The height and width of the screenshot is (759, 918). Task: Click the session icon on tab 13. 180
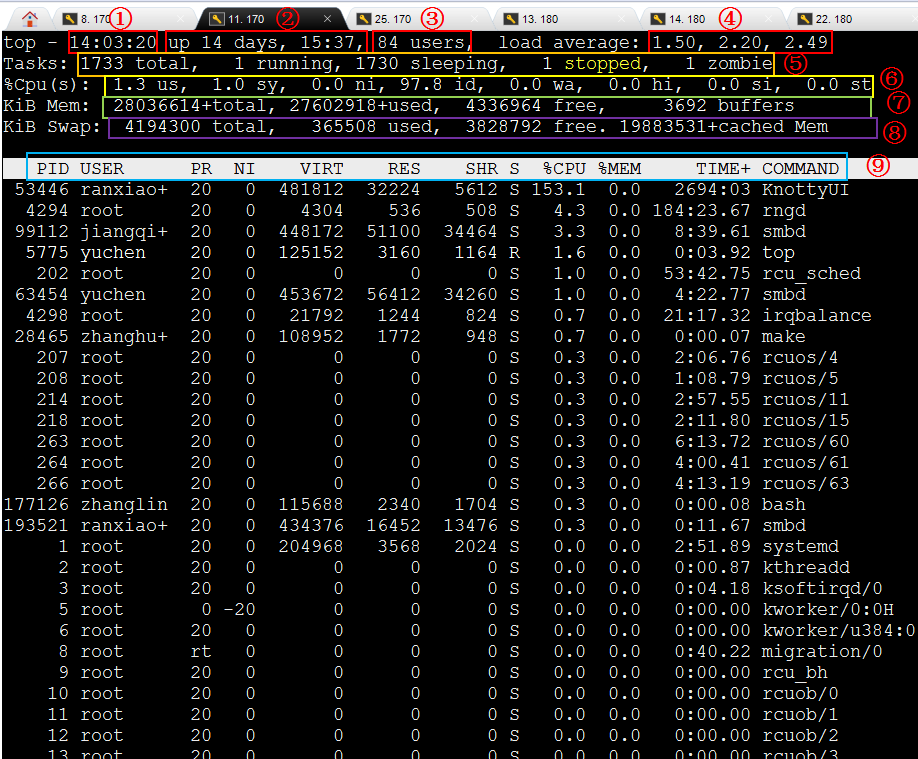click(511, 19)
